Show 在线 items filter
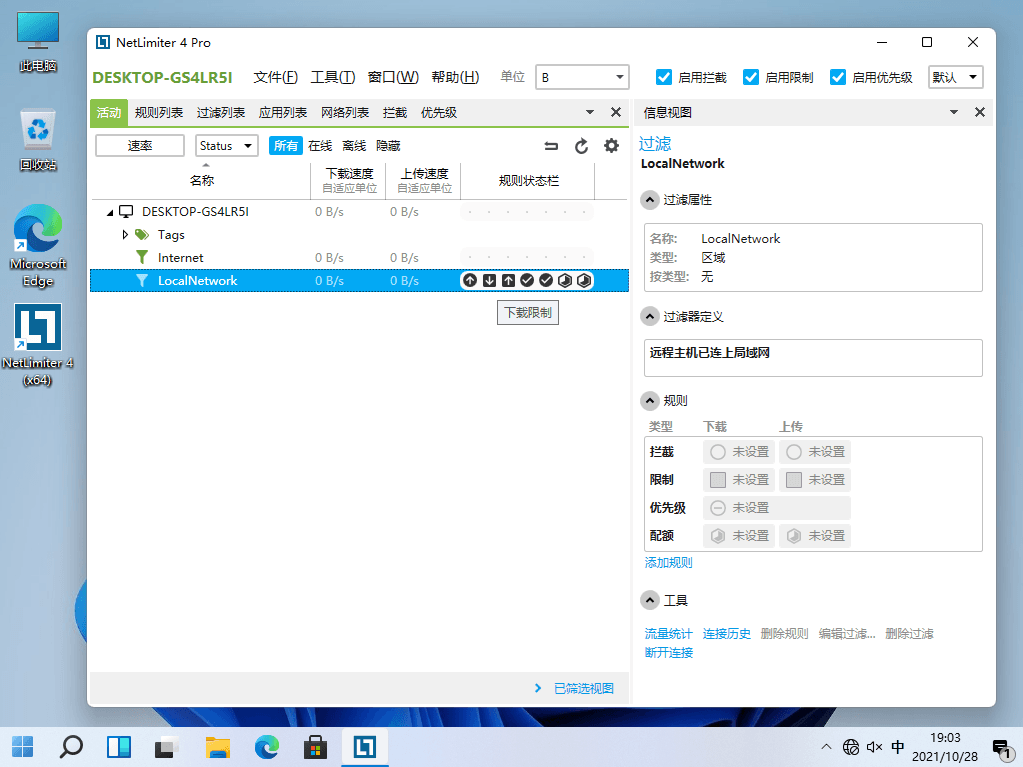1023x767 pixels. pyautogui.click(x=320, y=145)
